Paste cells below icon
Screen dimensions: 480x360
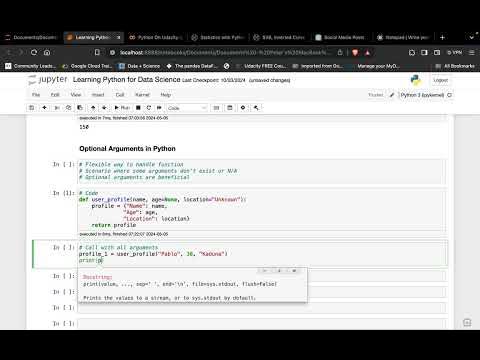[80, 108]
